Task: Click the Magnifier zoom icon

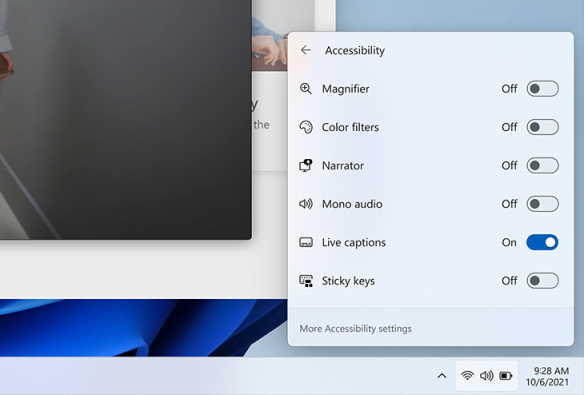Action: pos(306,89)
